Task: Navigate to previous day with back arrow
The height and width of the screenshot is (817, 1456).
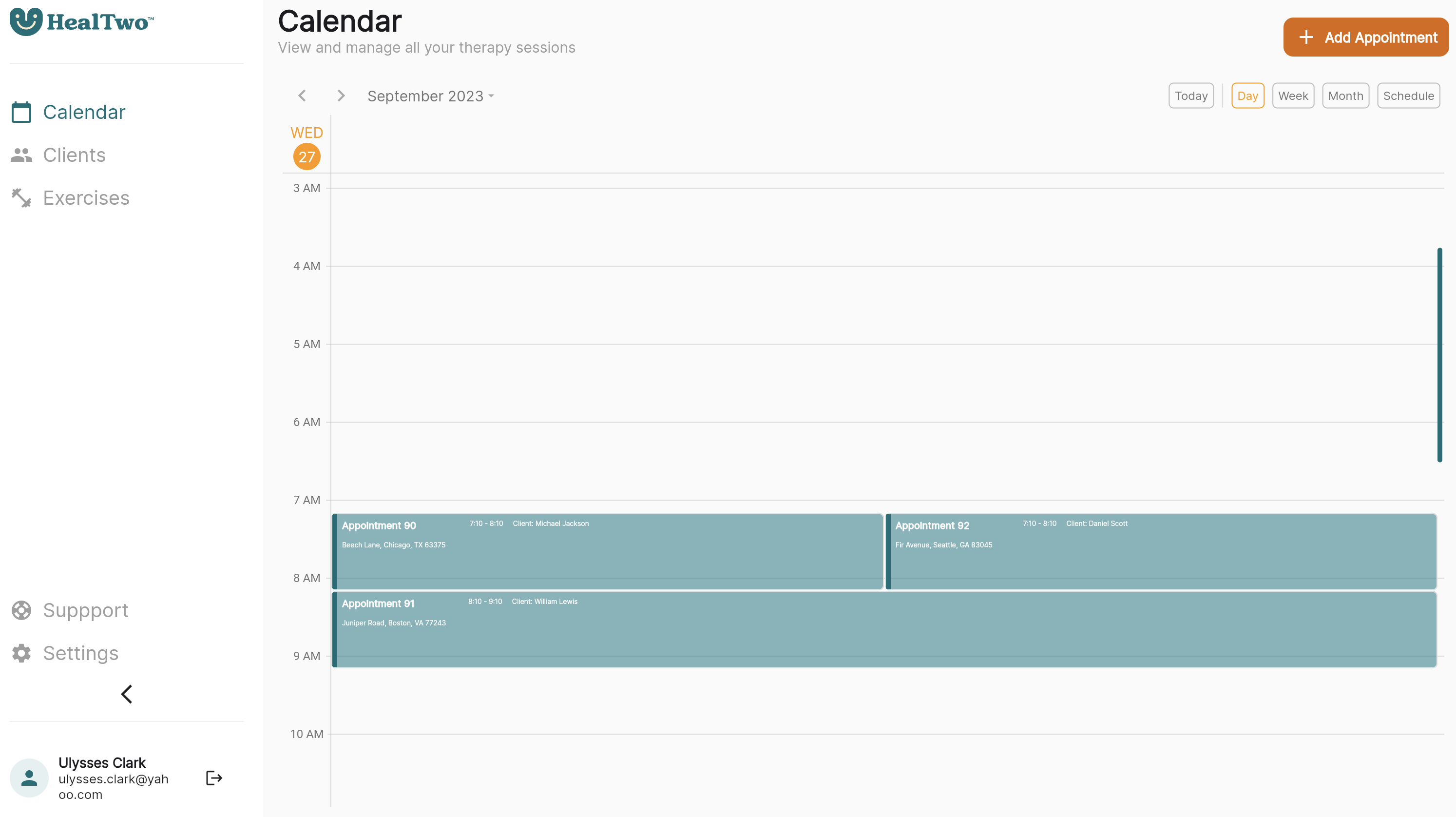Action: click(302, 95)
